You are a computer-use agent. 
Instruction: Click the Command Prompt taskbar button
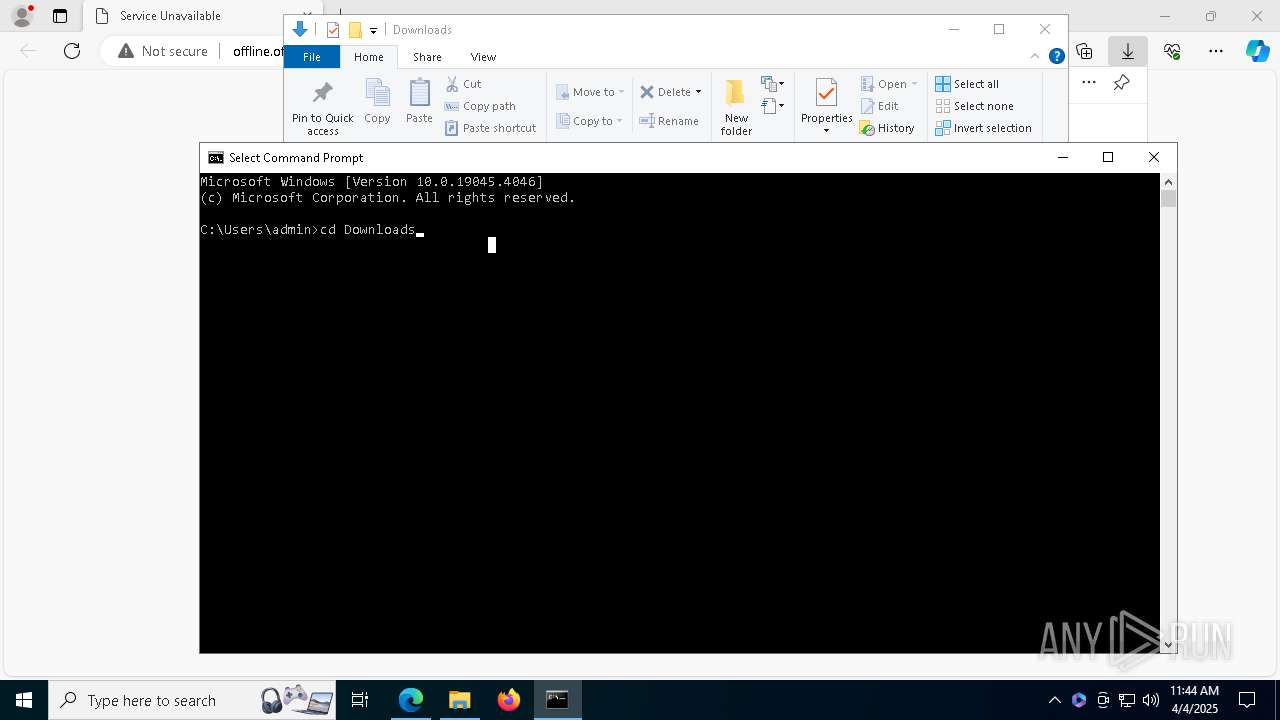[557, 700]
